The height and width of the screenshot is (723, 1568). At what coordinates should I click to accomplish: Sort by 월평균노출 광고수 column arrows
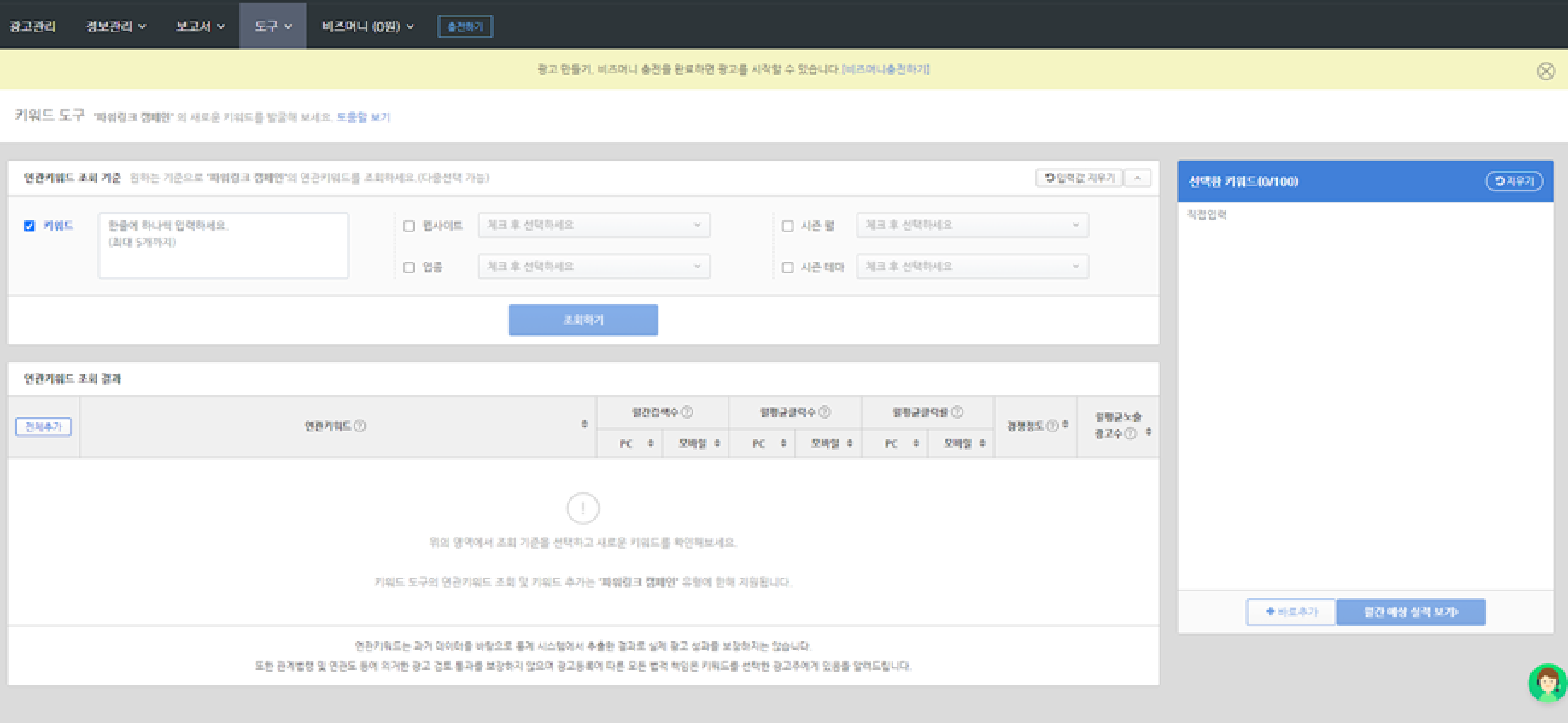click(x=1148, y=432)
